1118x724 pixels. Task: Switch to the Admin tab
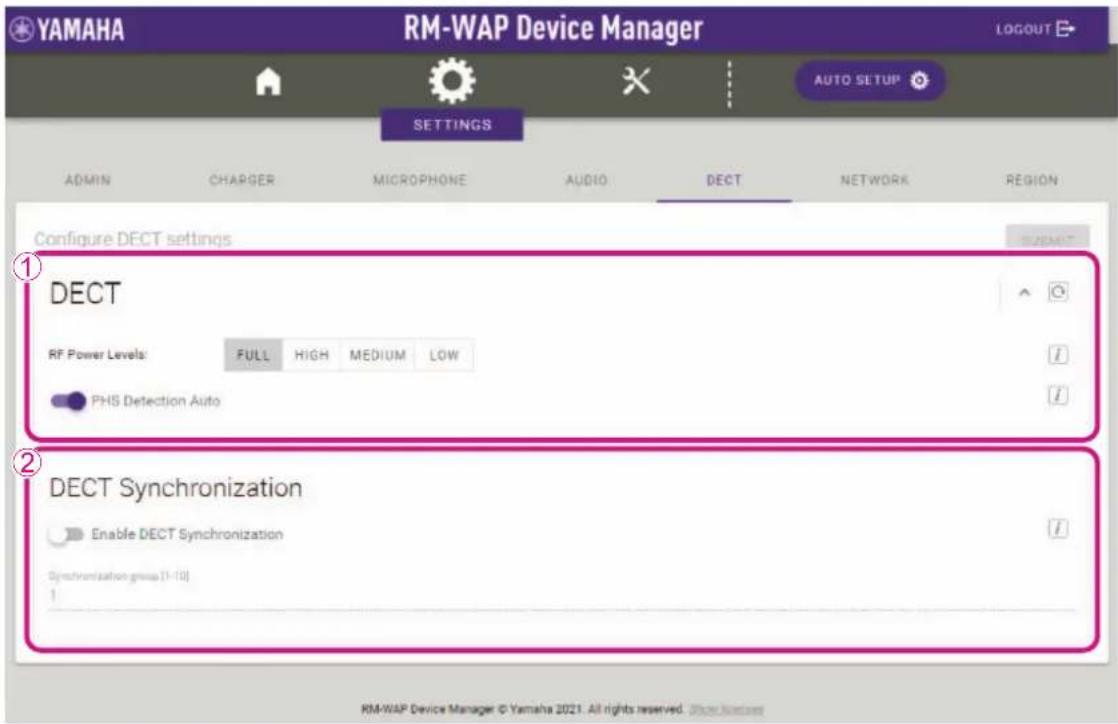click(88, 180)
